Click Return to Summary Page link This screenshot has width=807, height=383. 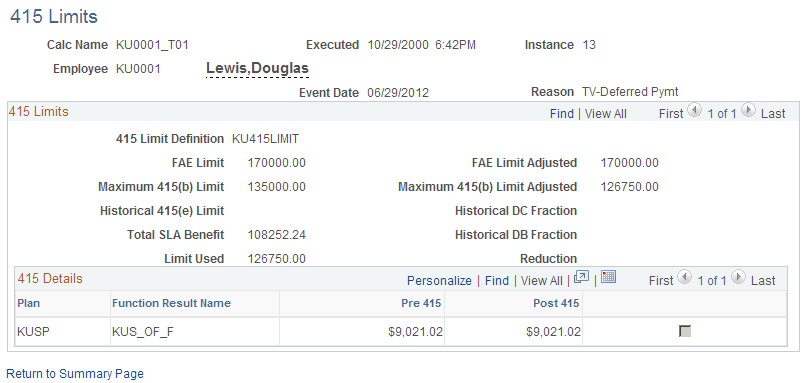(x=75, y=374)
